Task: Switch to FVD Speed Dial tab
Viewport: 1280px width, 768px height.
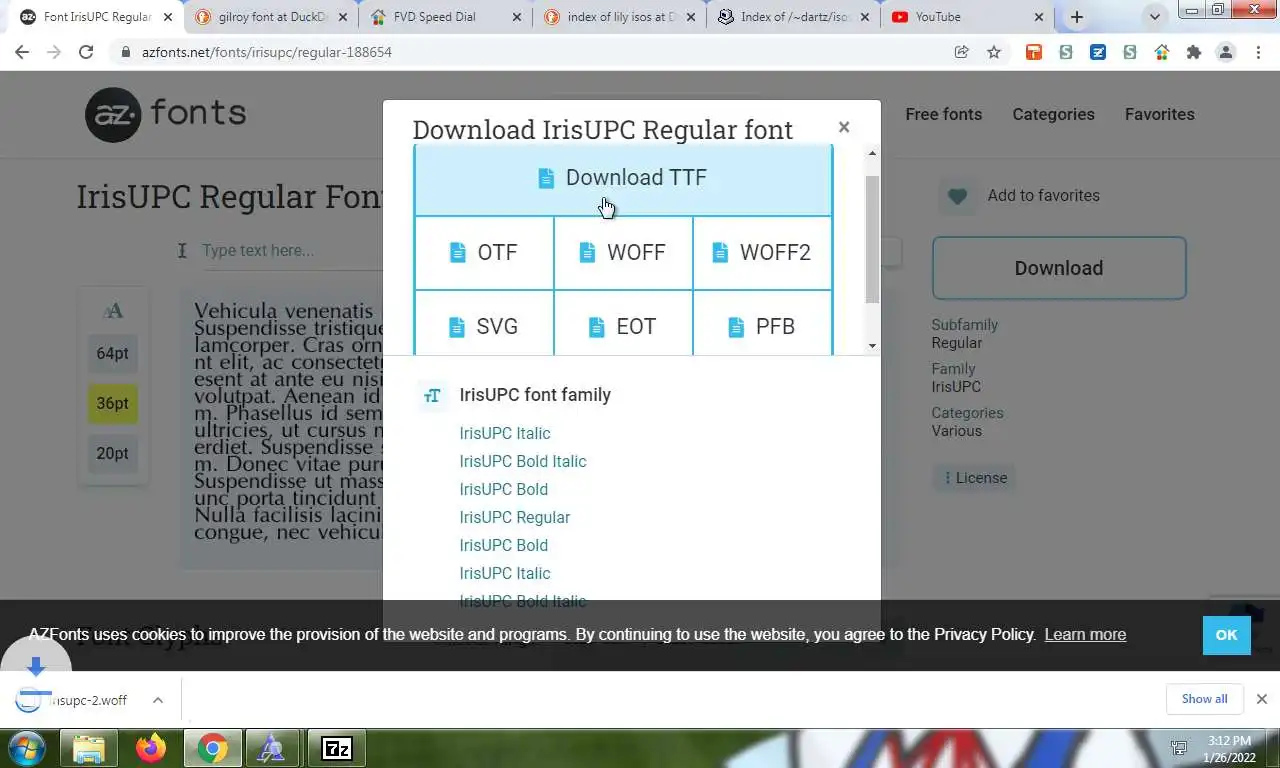Action: 445,17
